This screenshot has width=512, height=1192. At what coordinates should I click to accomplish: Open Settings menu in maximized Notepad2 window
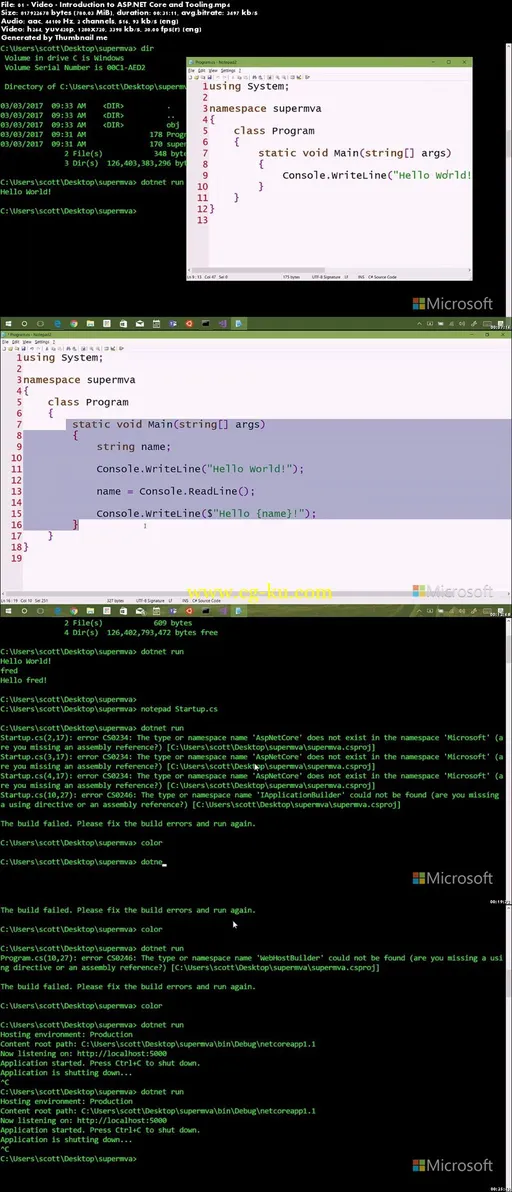coord(42,342)
